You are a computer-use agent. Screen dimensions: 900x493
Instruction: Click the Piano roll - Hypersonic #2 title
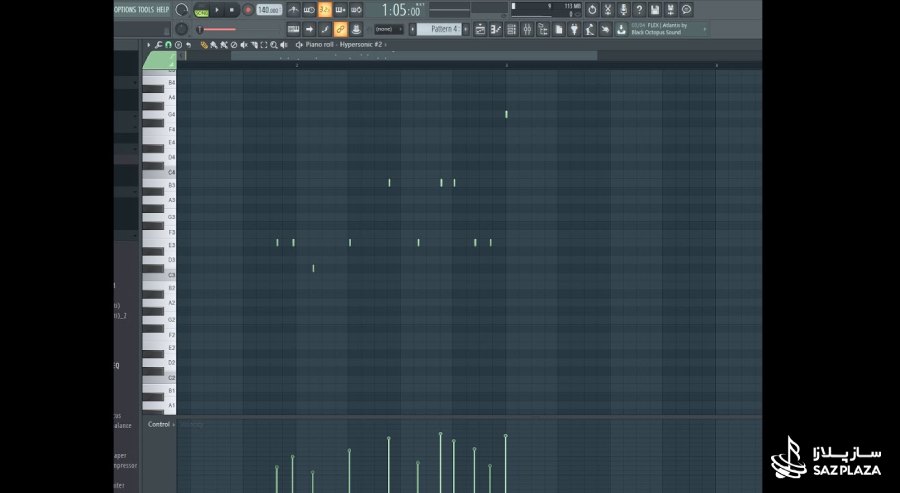[x=344, y=45]
